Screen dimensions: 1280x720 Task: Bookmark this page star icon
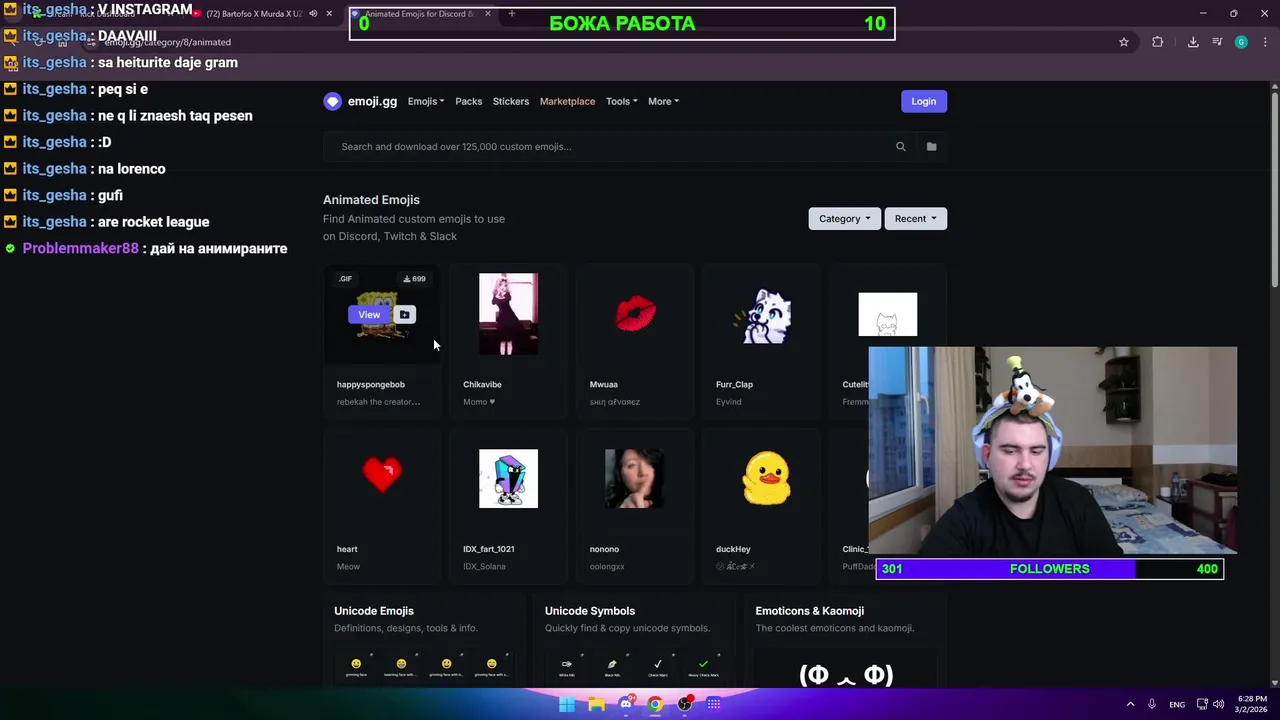1124,42
